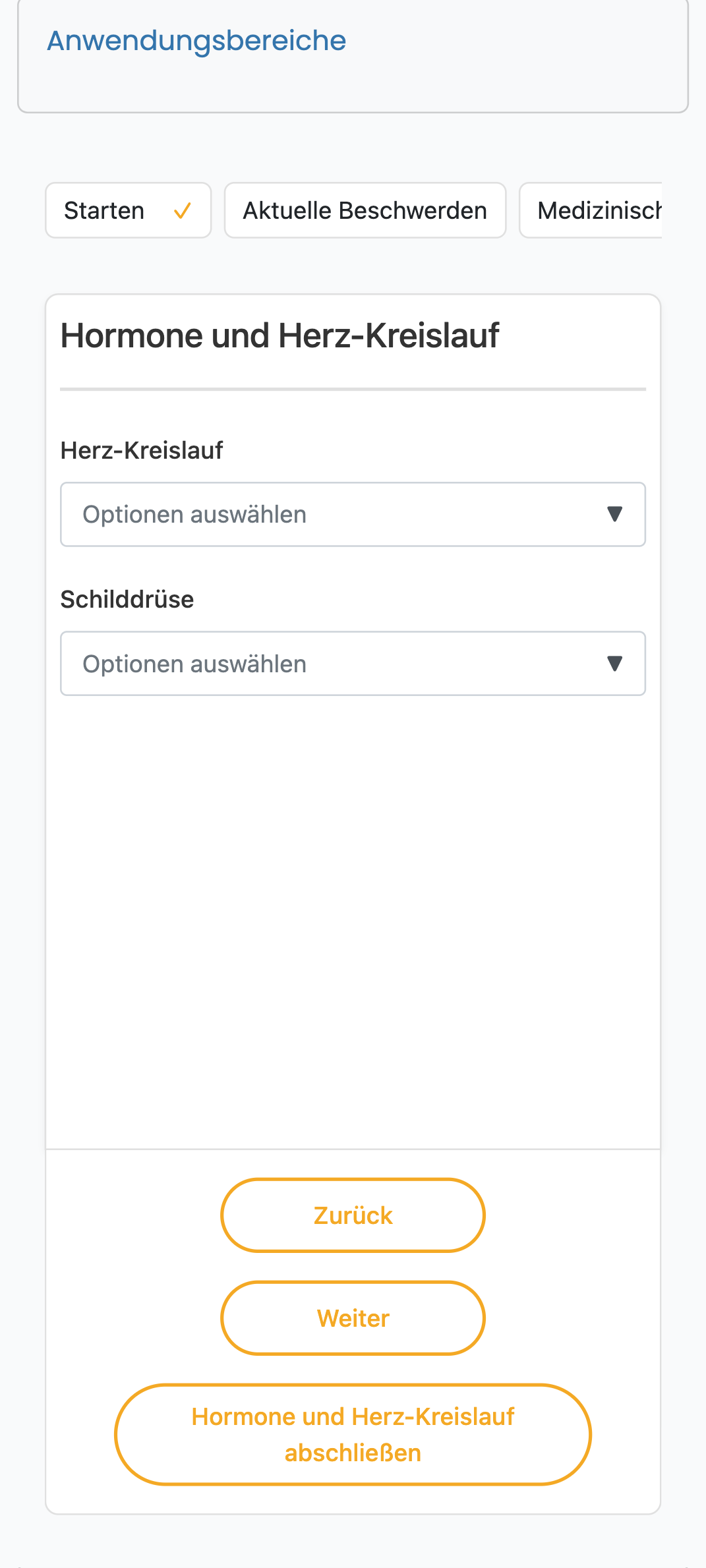Viewport: 706px width, 1568px height.
Task: Open the Aktuelle Beschwerden tab
Action: pos(365,210)
